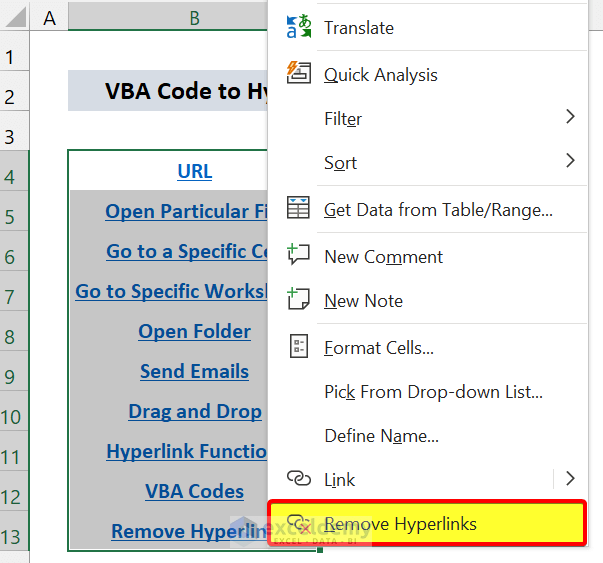Image resolution: width=603 pixels, height=563 pixels.
Task: Click the Translate icon in context menu
Action: pos(299,28)
